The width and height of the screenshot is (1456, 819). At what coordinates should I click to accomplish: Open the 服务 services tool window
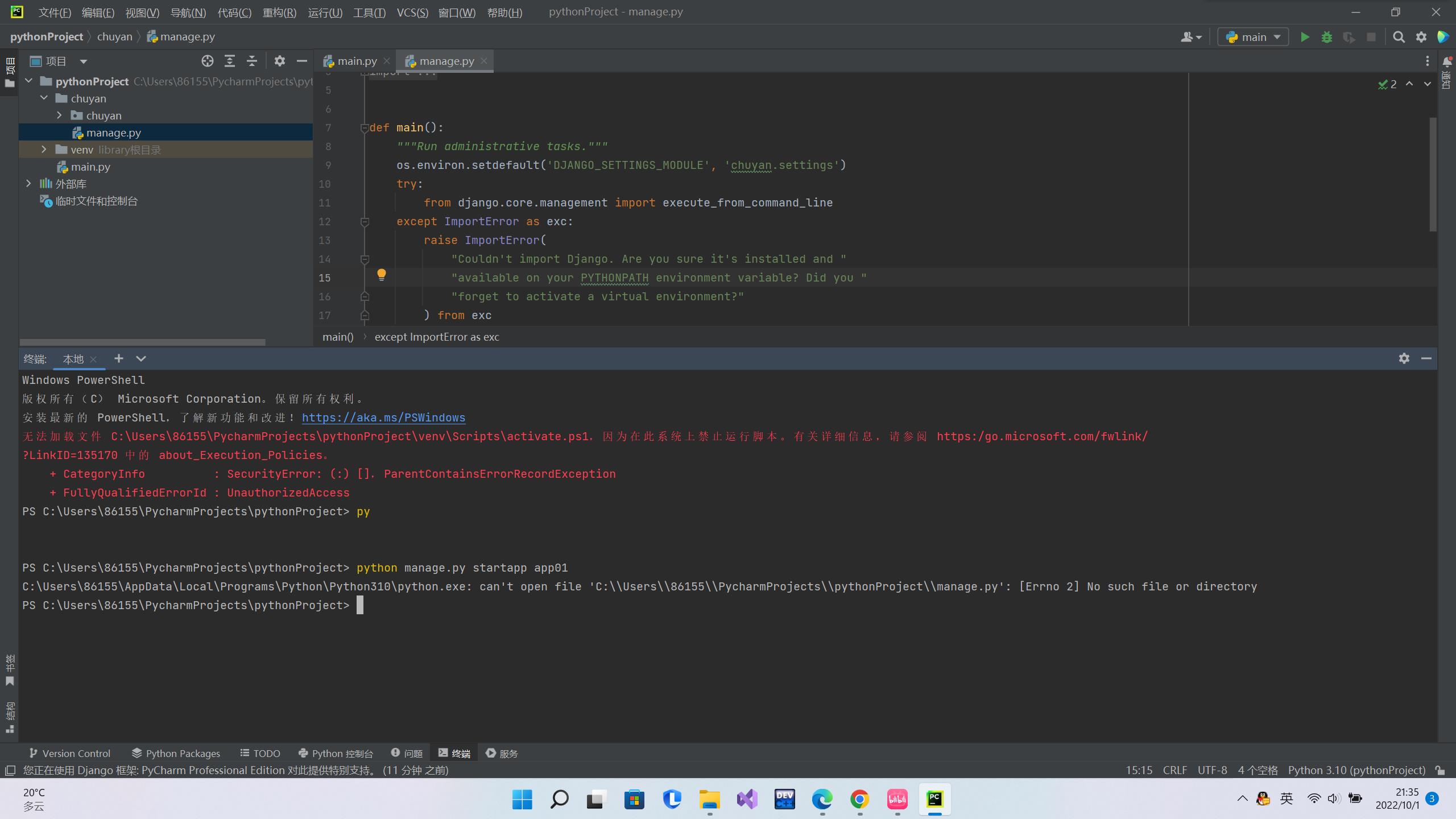coord(502,753)
